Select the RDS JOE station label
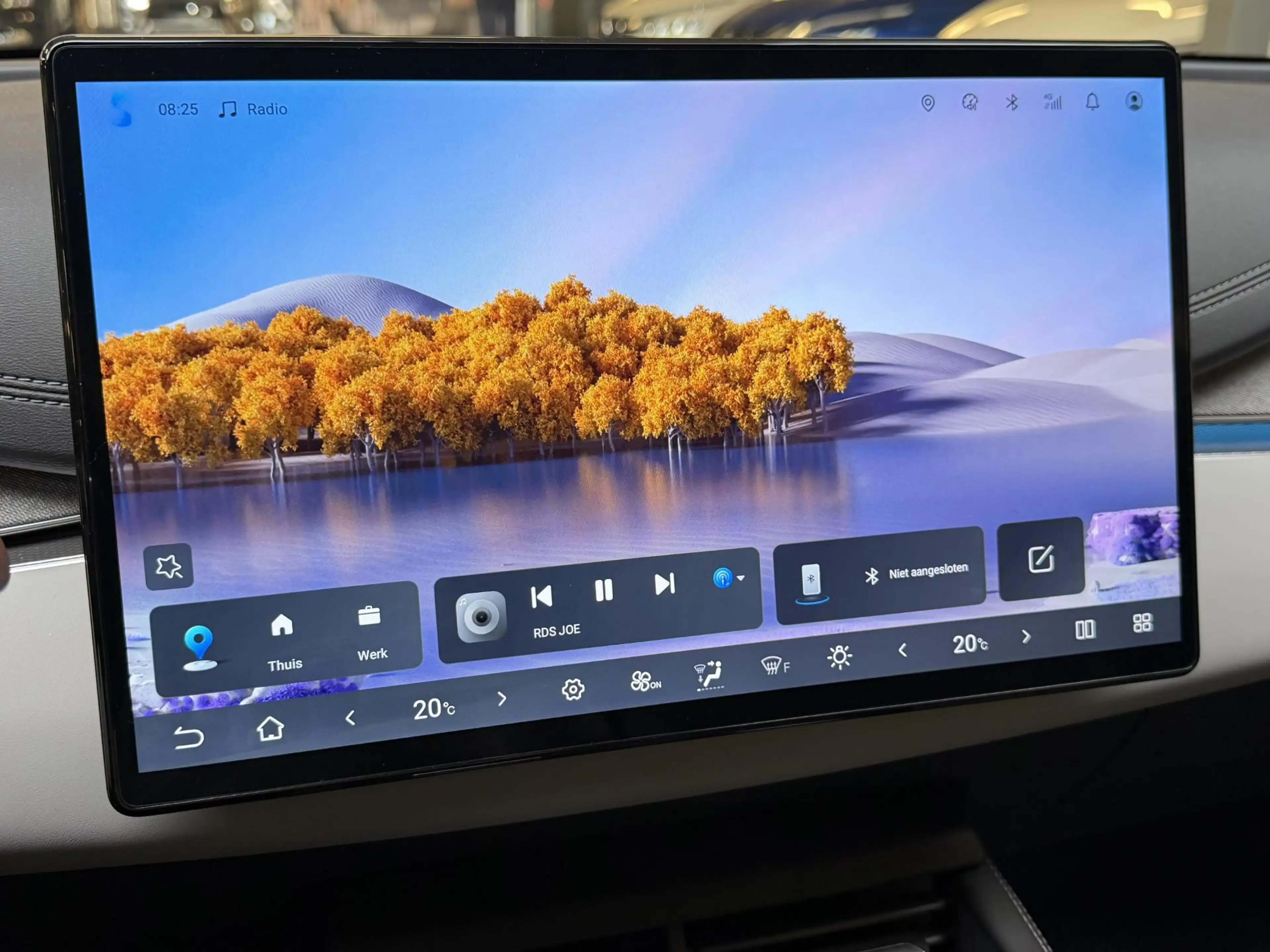1270x952 pixels. [x=556, y=631]
